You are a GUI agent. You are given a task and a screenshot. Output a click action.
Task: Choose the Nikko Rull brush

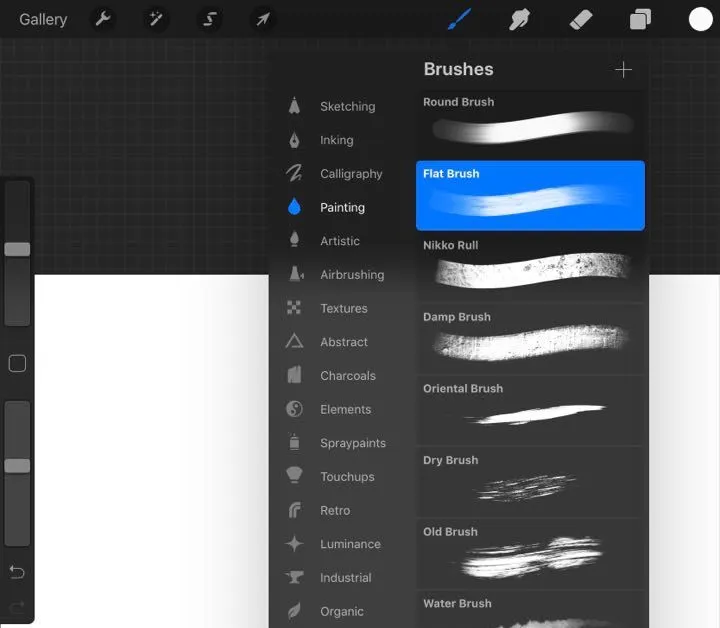pyautogui.click(x=530, y=267)
